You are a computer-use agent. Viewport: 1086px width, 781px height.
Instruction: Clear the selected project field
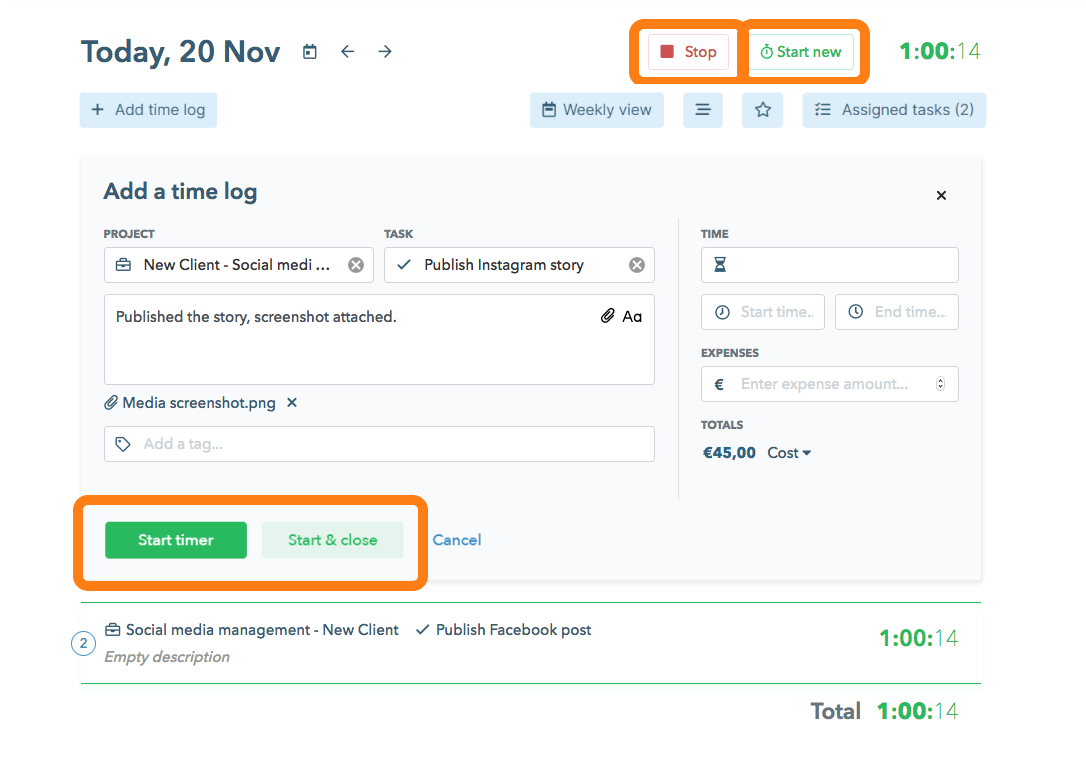(x=356, y=265)
